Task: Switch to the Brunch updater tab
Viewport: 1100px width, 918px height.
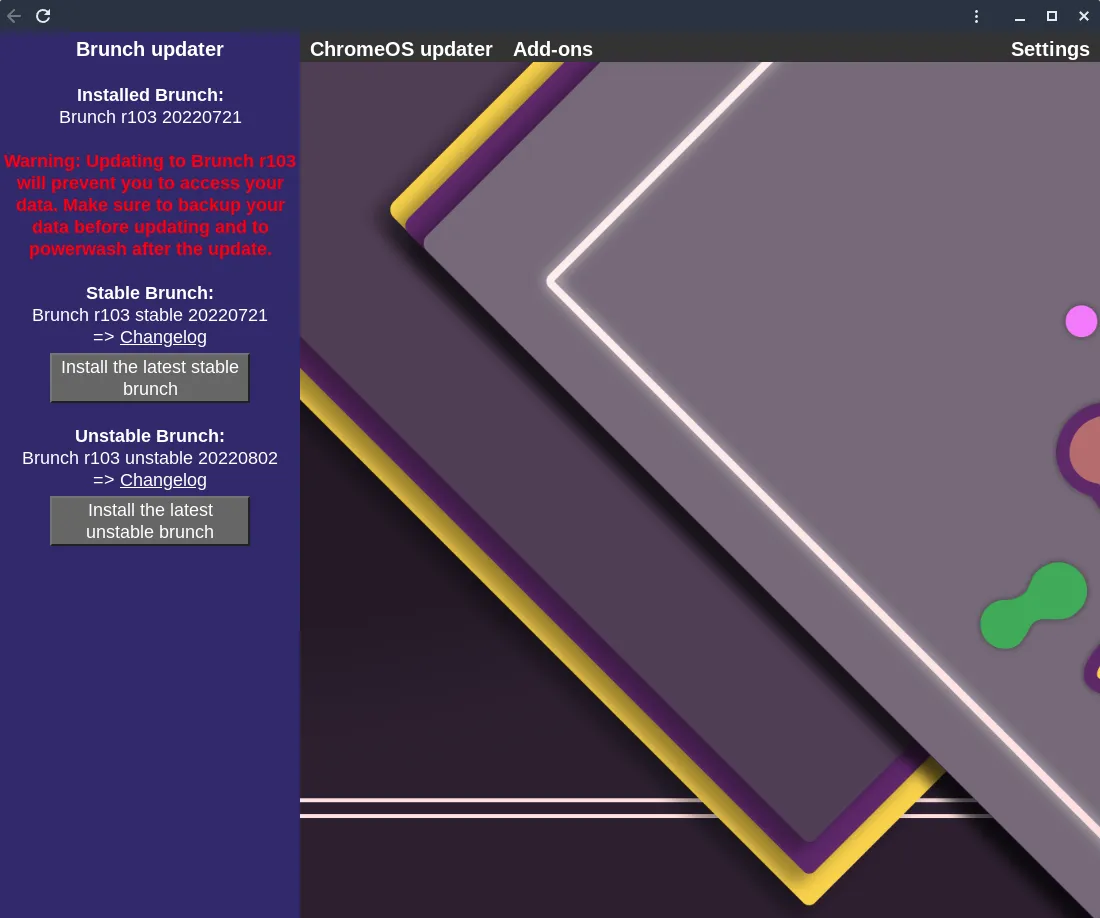Action: click(150, 49)
